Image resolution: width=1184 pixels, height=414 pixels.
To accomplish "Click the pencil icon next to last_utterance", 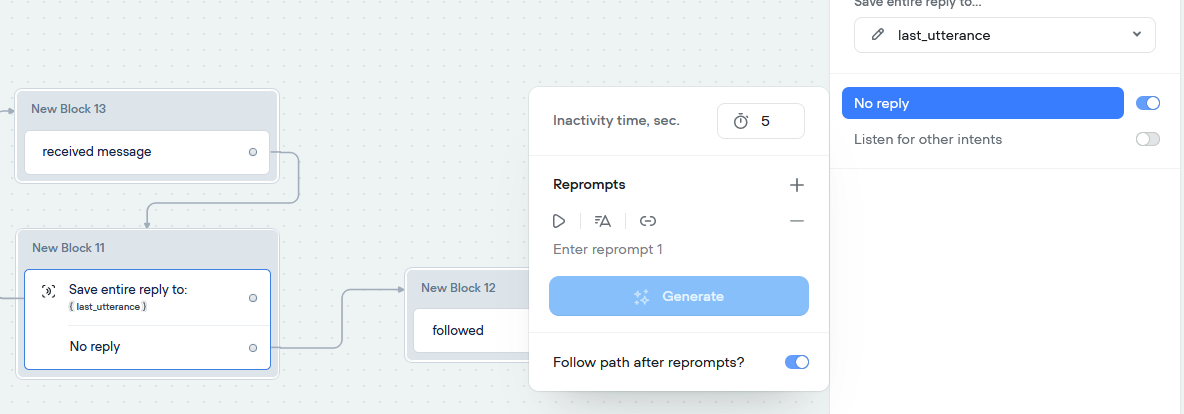I will pos(877,35).
